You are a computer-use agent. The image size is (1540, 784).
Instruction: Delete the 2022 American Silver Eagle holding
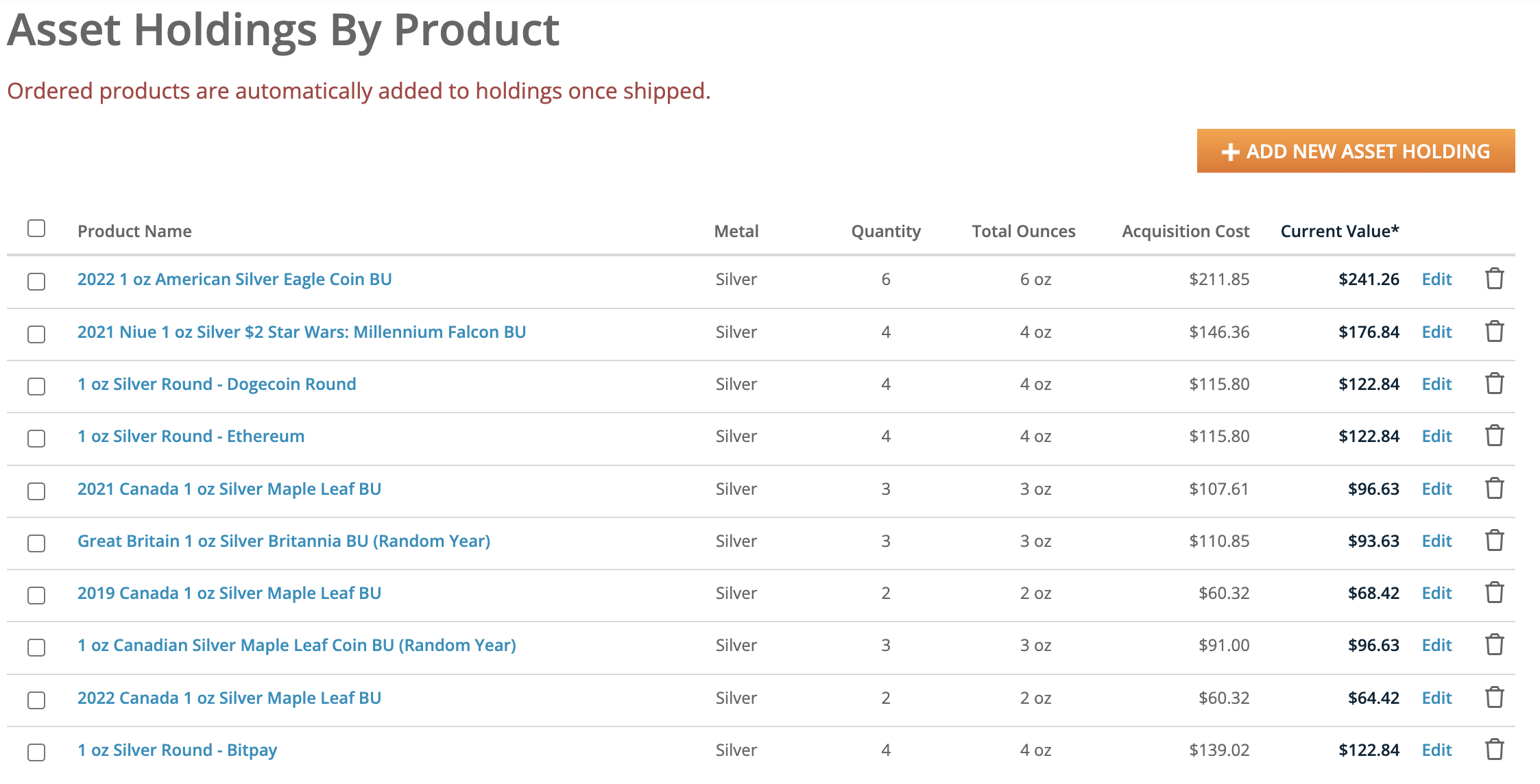coord(1494,279)
